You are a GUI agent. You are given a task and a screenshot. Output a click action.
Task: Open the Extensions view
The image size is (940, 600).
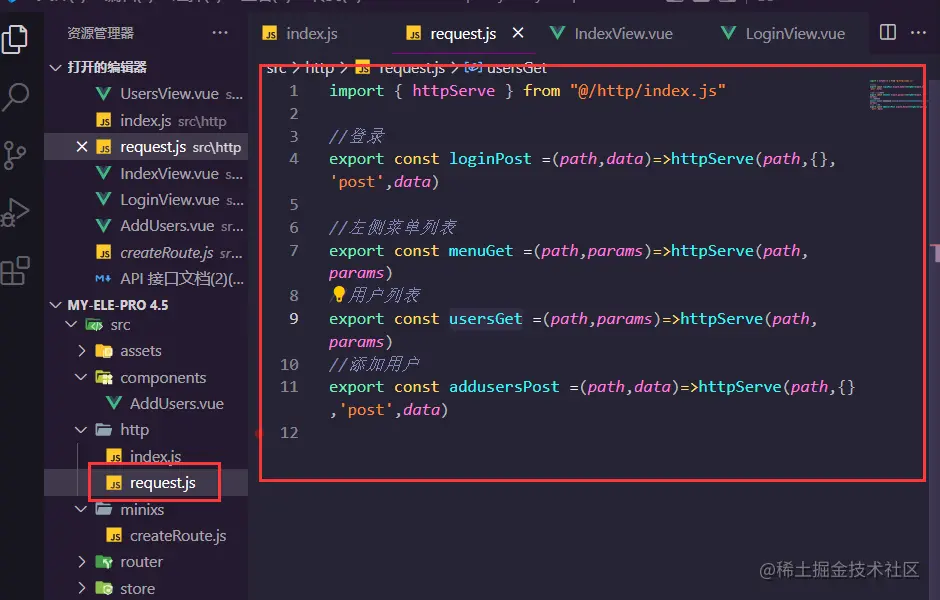15,270
